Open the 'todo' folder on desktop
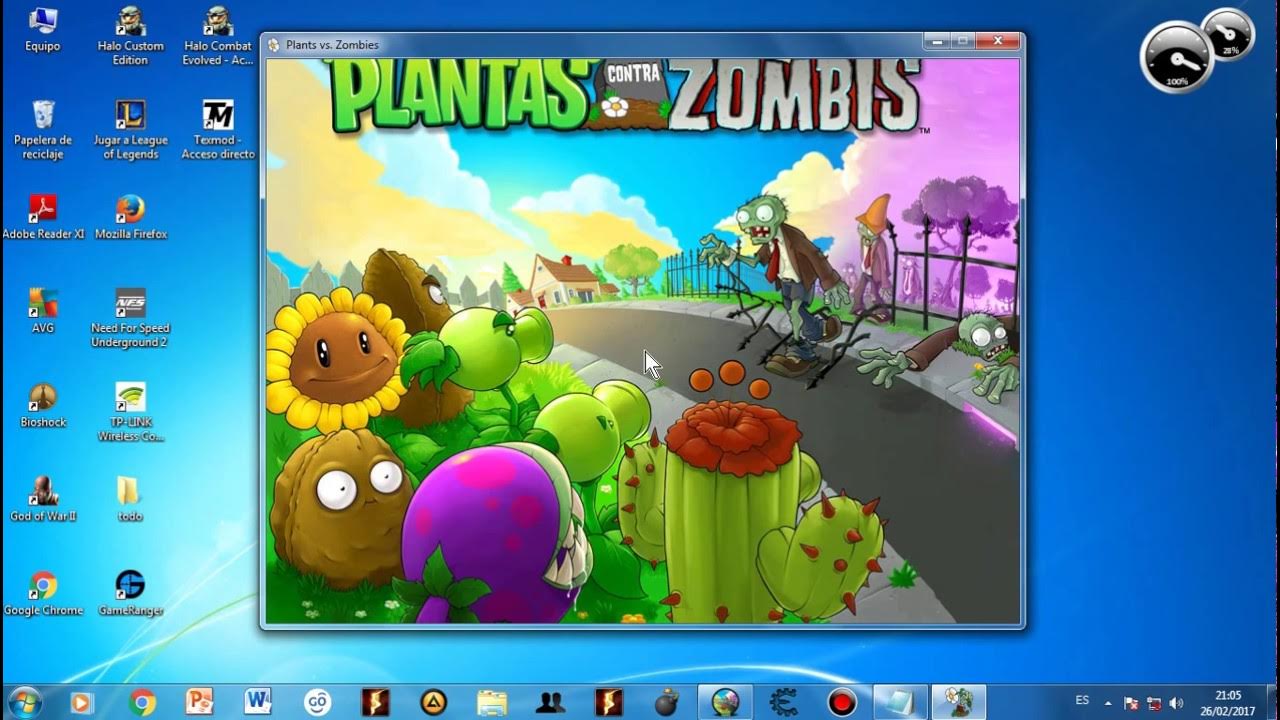 coord(130,499)
